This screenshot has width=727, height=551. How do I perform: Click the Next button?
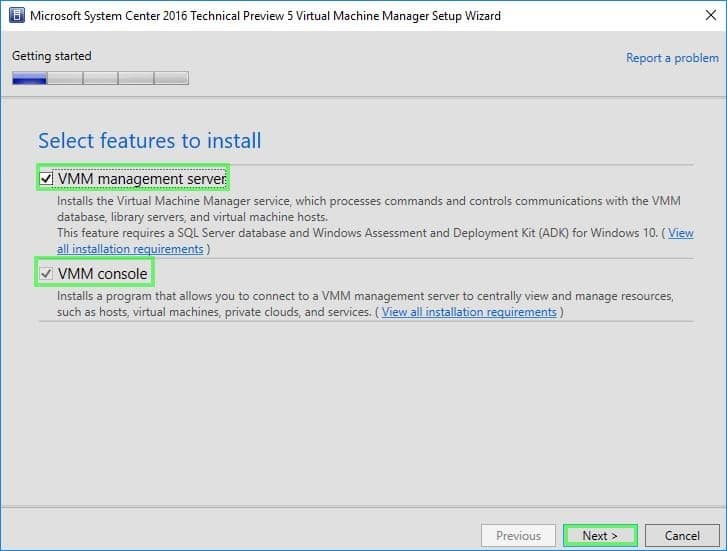pyautogui.click(x=600, y=536)
